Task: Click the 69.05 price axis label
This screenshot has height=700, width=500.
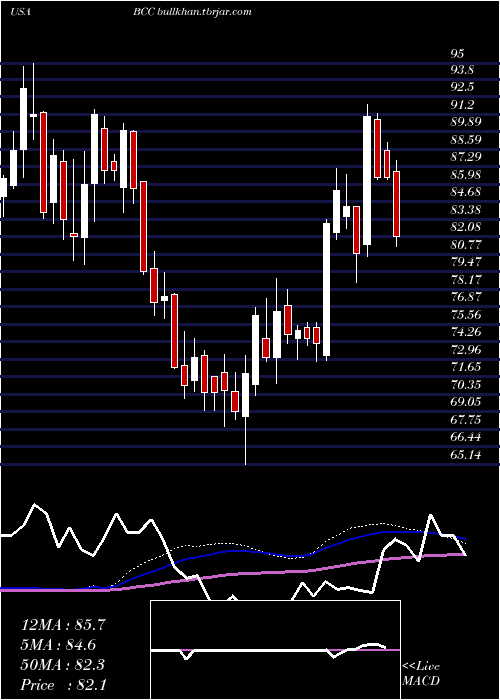Action: point(465,402)
